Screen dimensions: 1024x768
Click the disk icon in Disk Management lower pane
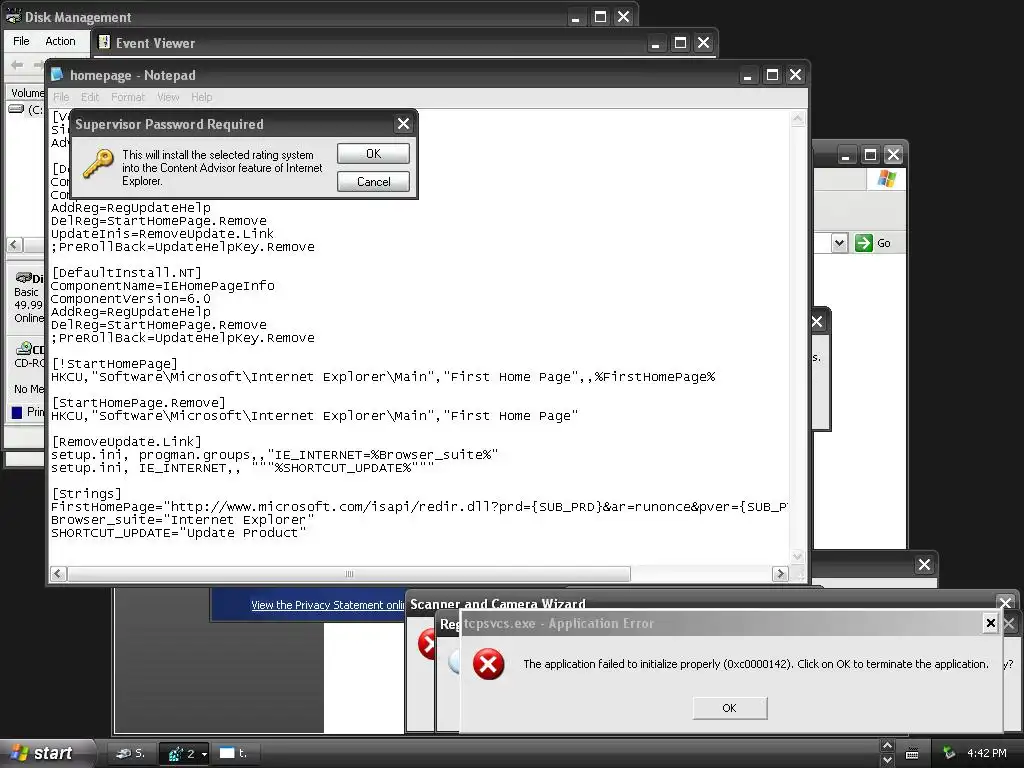pyautogui.click(x=24, y=278)
